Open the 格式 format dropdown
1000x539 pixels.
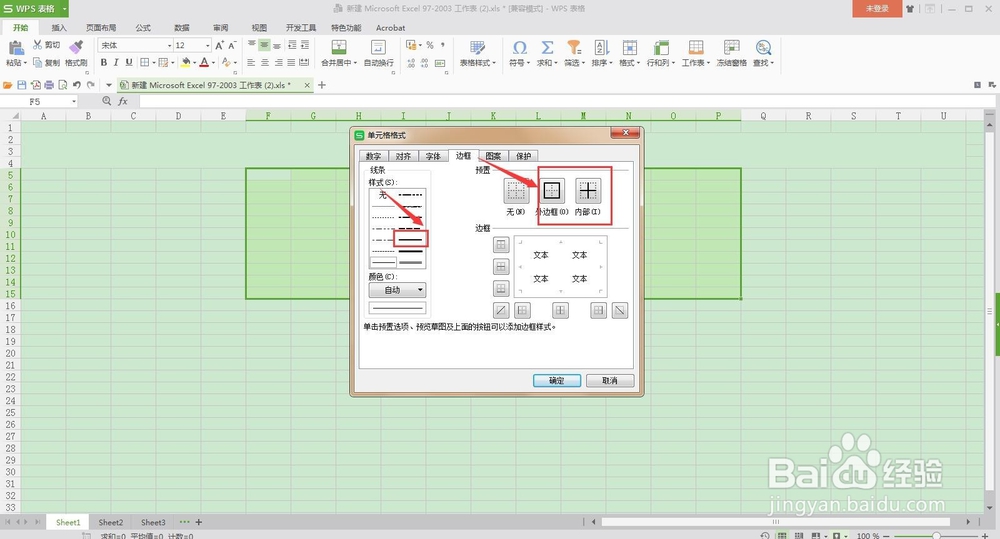click(x=629, y=63)
